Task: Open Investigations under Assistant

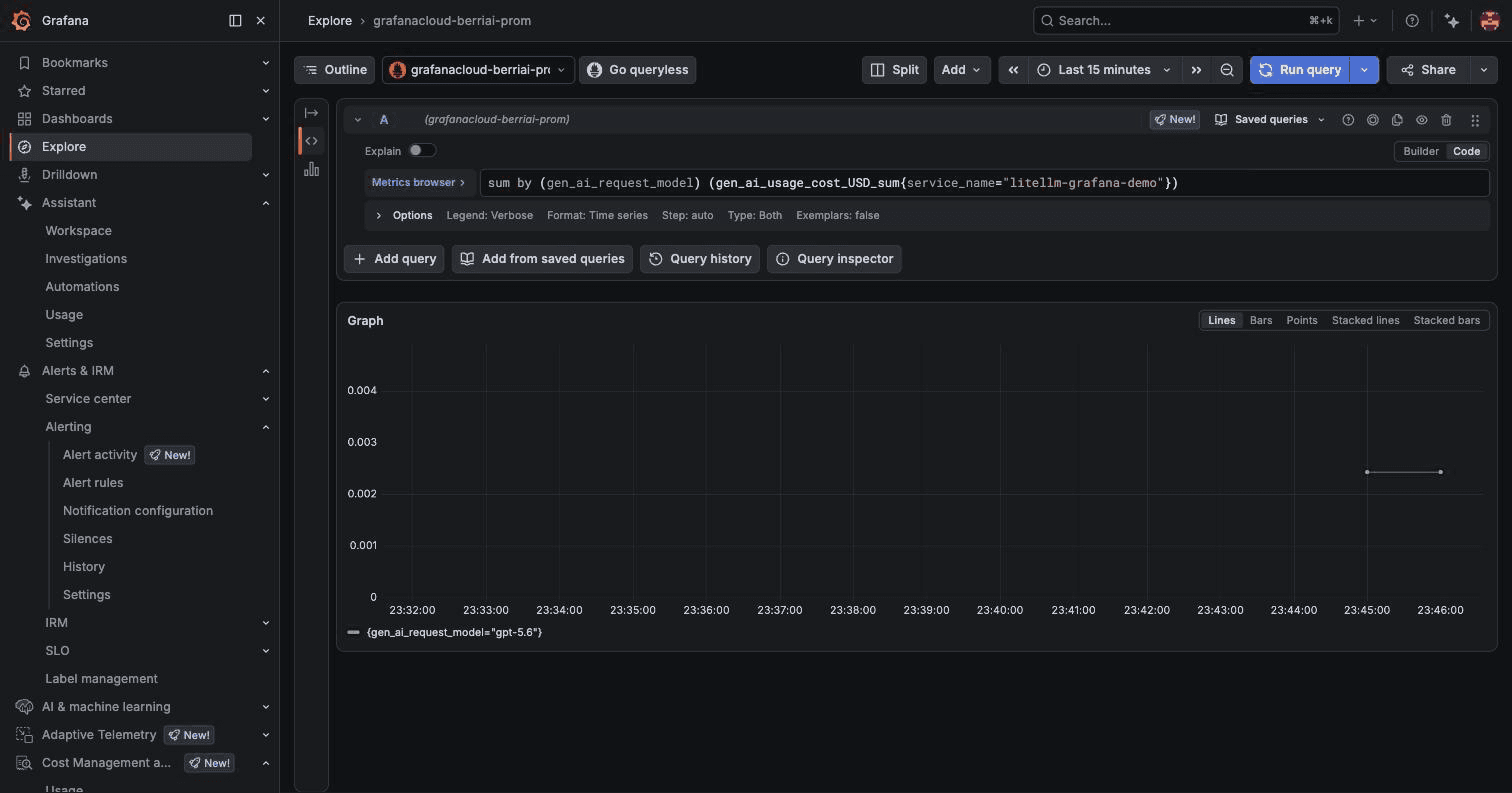Action: click(86, 259)
